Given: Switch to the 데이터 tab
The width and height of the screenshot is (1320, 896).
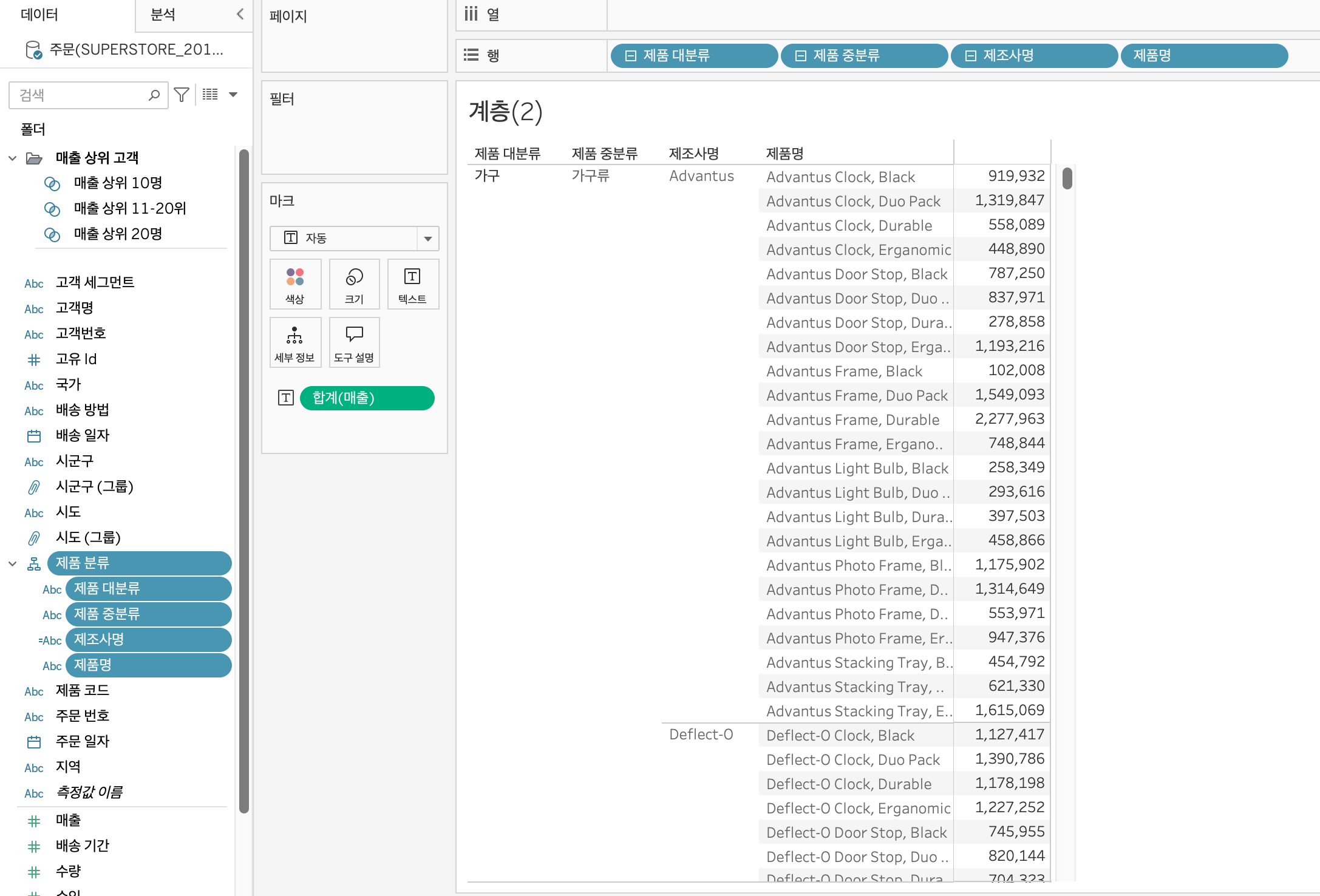Looking at the screenshot, I should point(39,15).
